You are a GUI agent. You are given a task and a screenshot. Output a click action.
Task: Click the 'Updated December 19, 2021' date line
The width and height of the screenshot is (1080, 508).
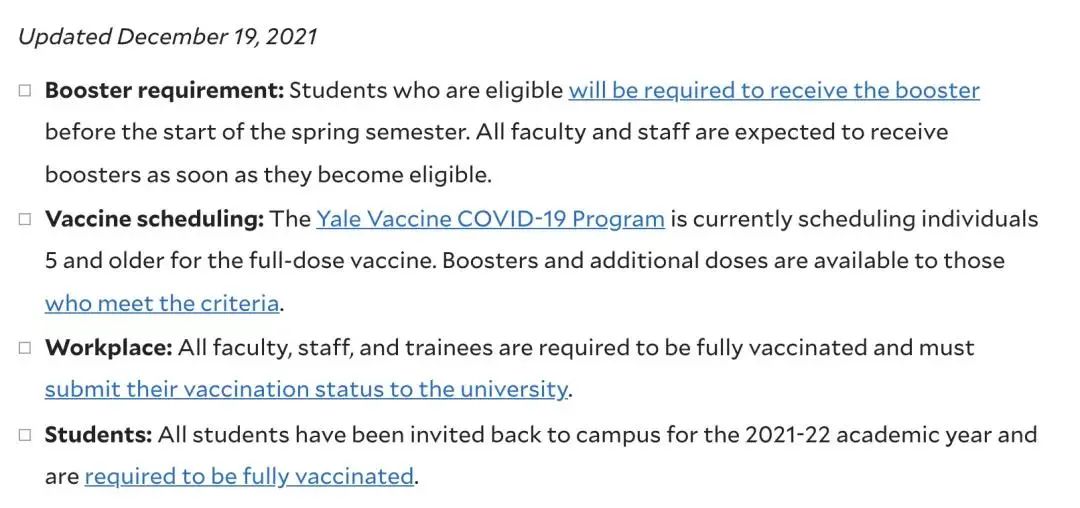(x=167, y=36)
